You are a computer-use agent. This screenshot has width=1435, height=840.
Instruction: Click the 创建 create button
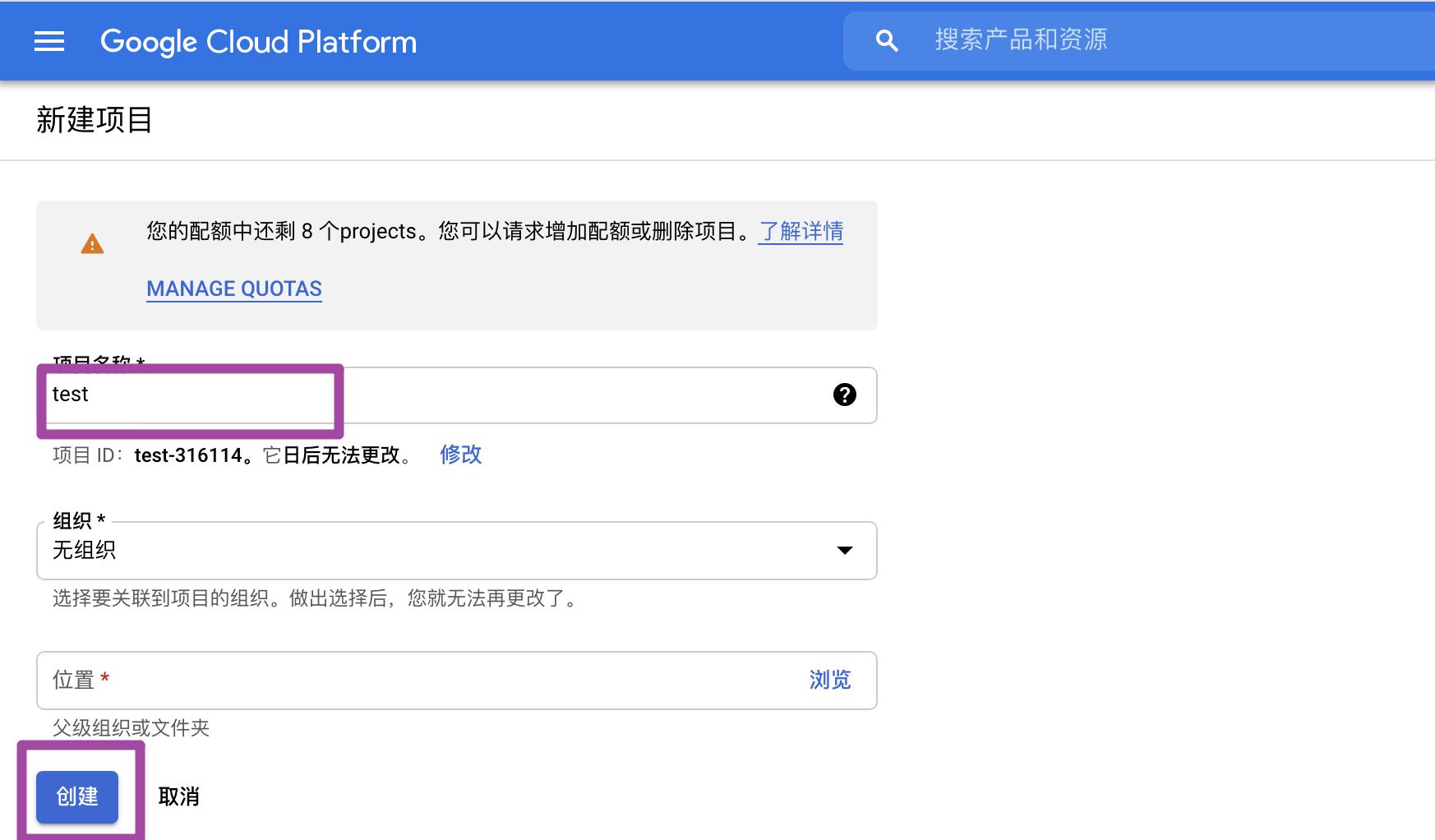[x=76, y=796]
